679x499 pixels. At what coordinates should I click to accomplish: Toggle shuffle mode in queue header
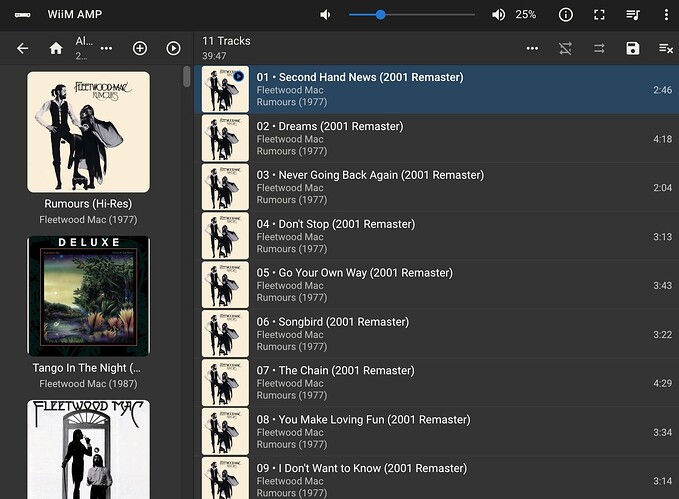tap(566, 48)
